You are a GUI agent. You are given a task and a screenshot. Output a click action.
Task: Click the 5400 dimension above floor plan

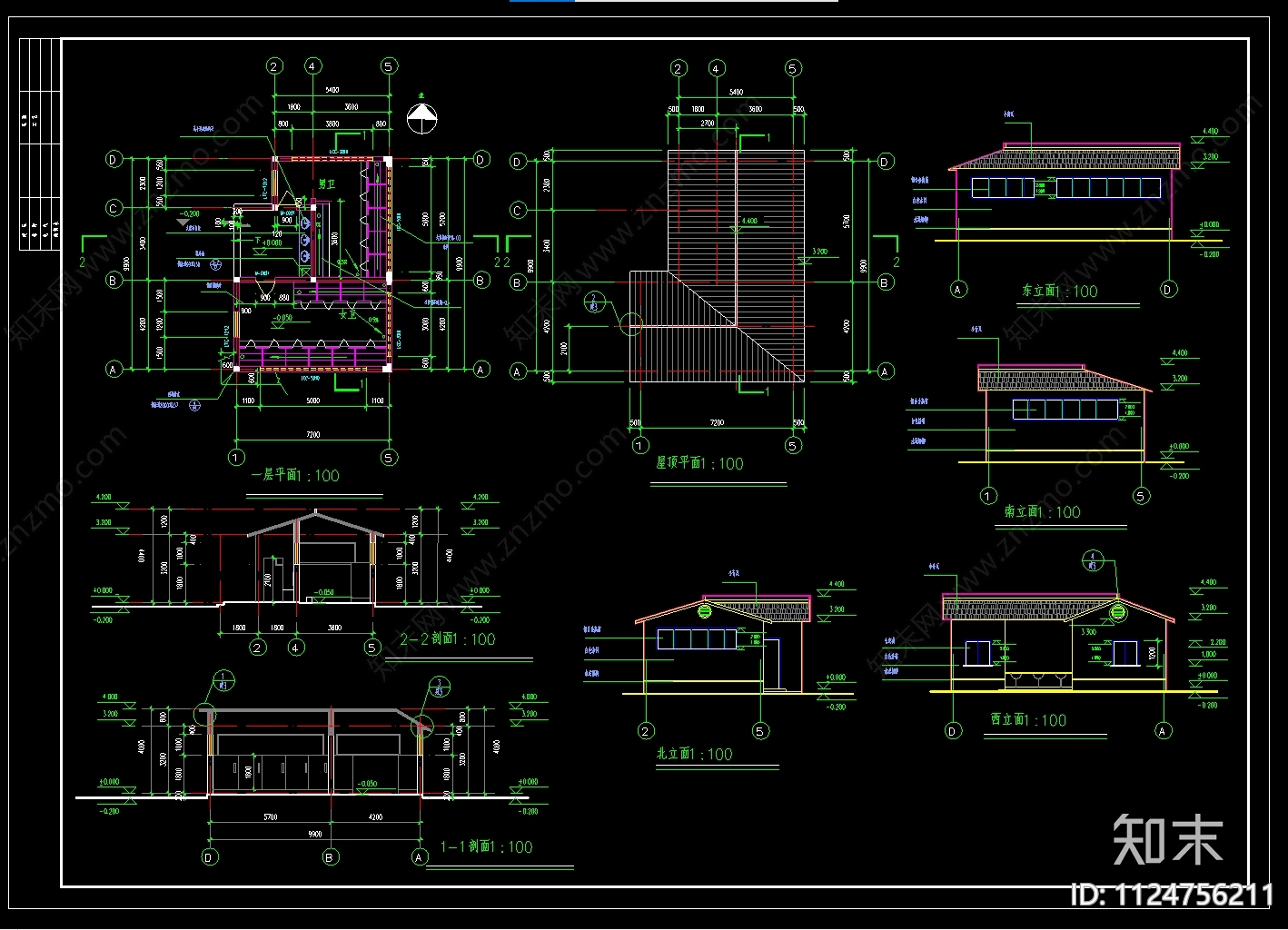pos(332,90)
